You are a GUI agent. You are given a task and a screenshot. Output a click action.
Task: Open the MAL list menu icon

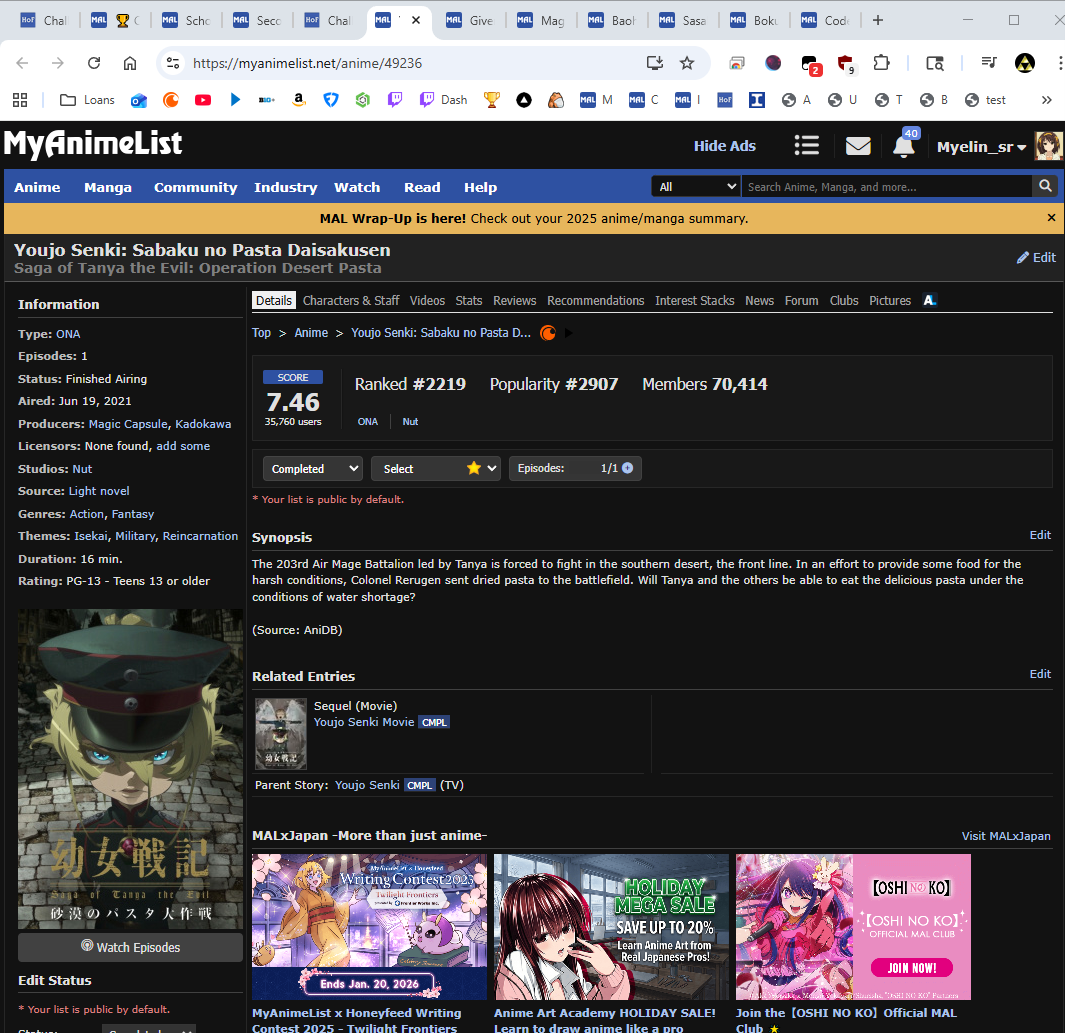click(x=806, y=145)
